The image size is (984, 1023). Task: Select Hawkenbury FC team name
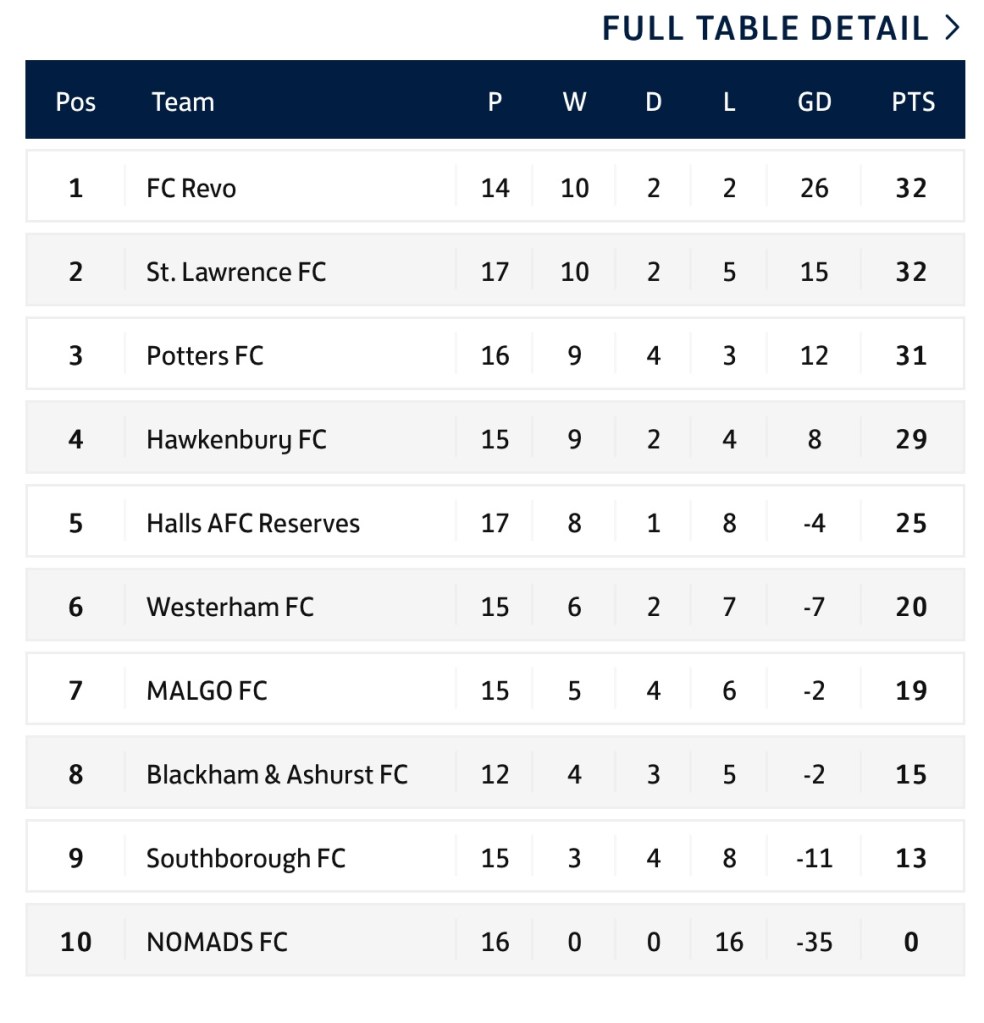236,440
